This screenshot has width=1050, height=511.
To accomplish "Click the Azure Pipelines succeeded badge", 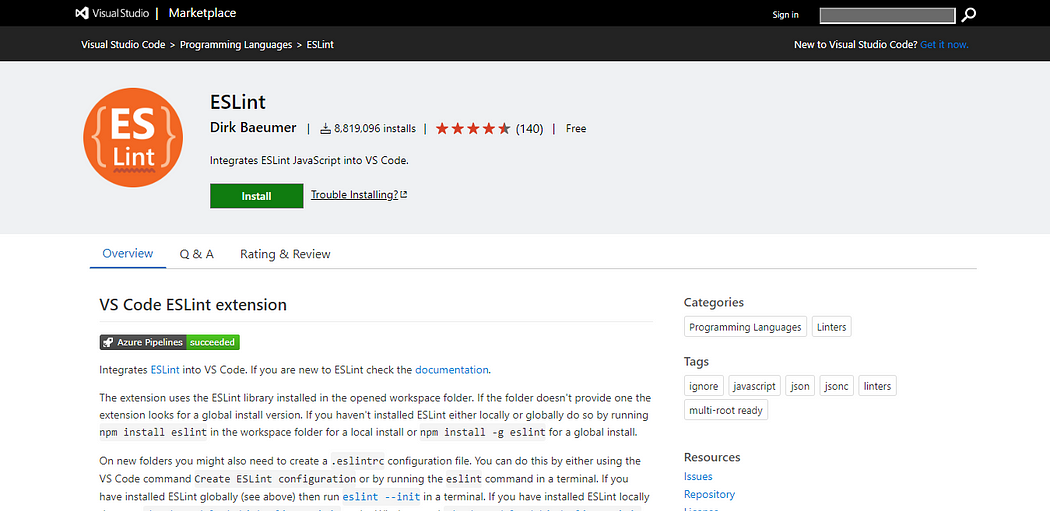I will (x=169, y=342).
